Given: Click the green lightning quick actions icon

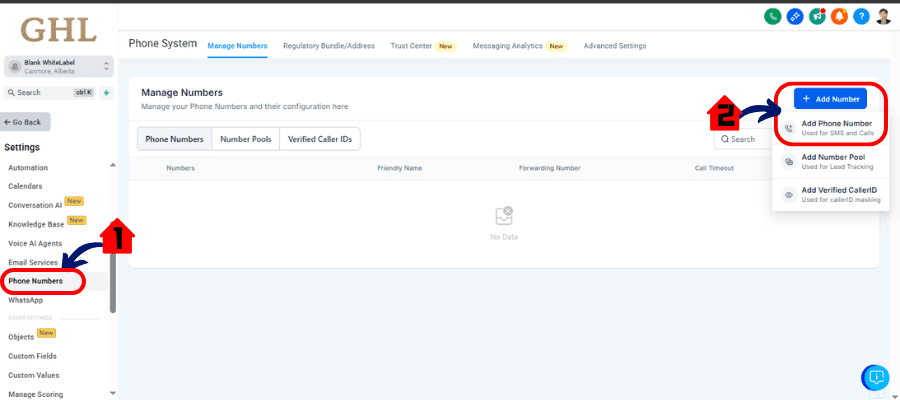Looking at the screenshot, I should click(x=106, y=92).
